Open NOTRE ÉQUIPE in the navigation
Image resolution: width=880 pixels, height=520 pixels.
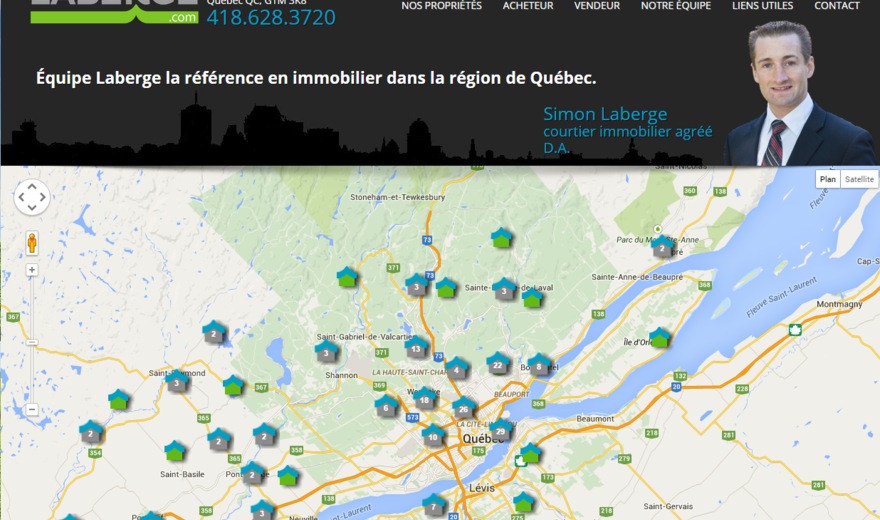(x=676, y=6)
